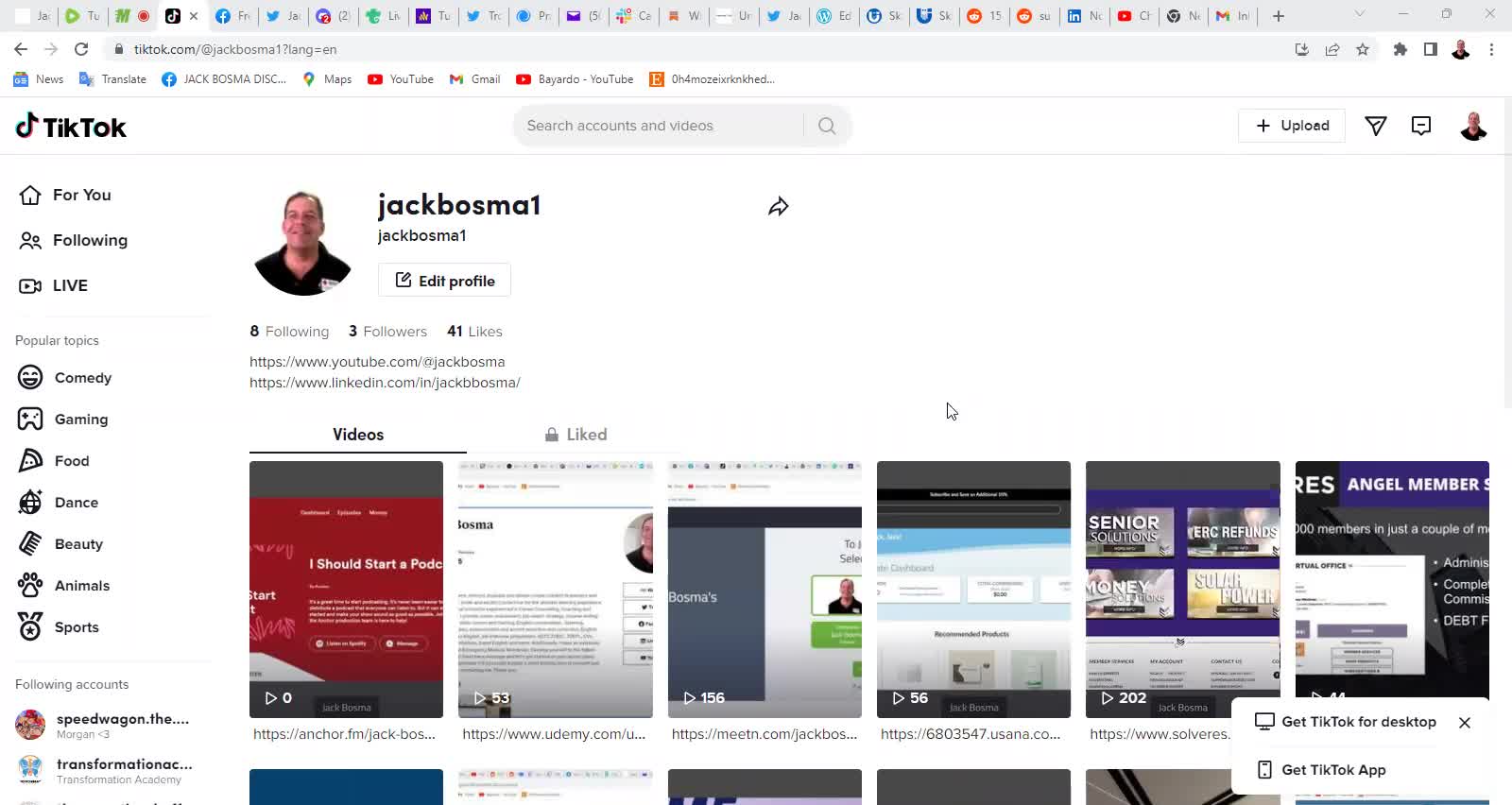Viewport: 1512px width, 805px height.
Task: Click the TikTok logo
Action: coord(71,126)
